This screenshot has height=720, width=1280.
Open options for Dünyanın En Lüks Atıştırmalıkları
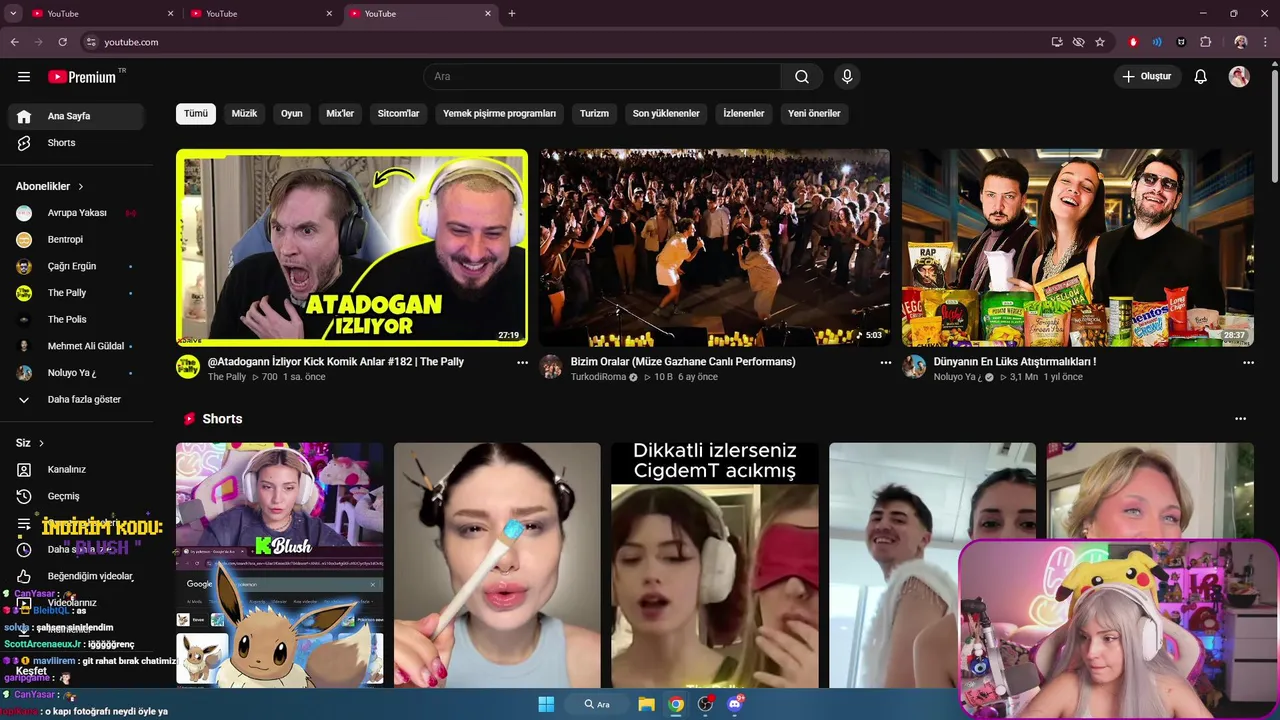(x=1248, y=363)
